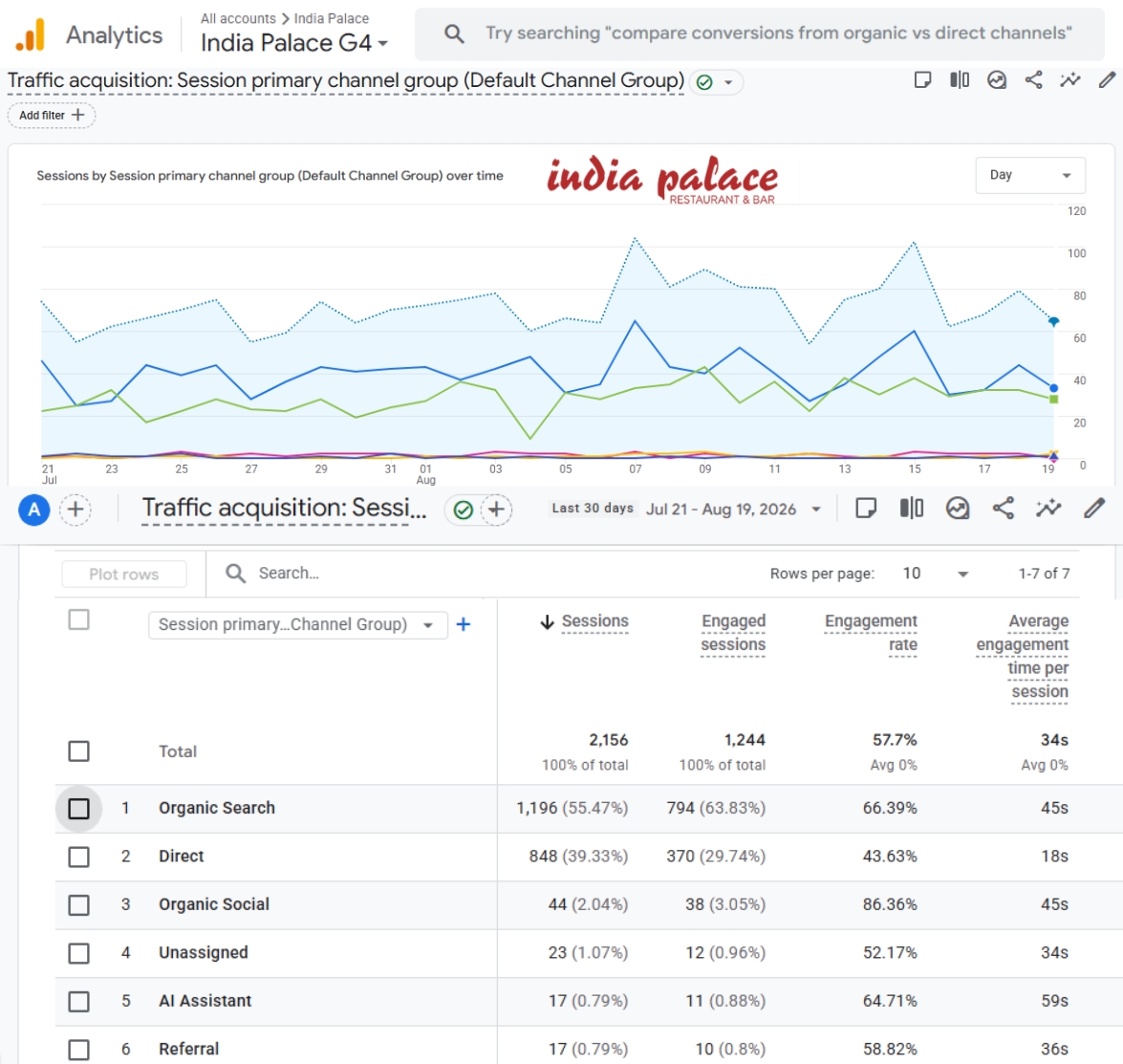Viewport: 1123px width, 1064px height.
Task: Click the top Traffic acquisition report title
Action: coord(345,80)
